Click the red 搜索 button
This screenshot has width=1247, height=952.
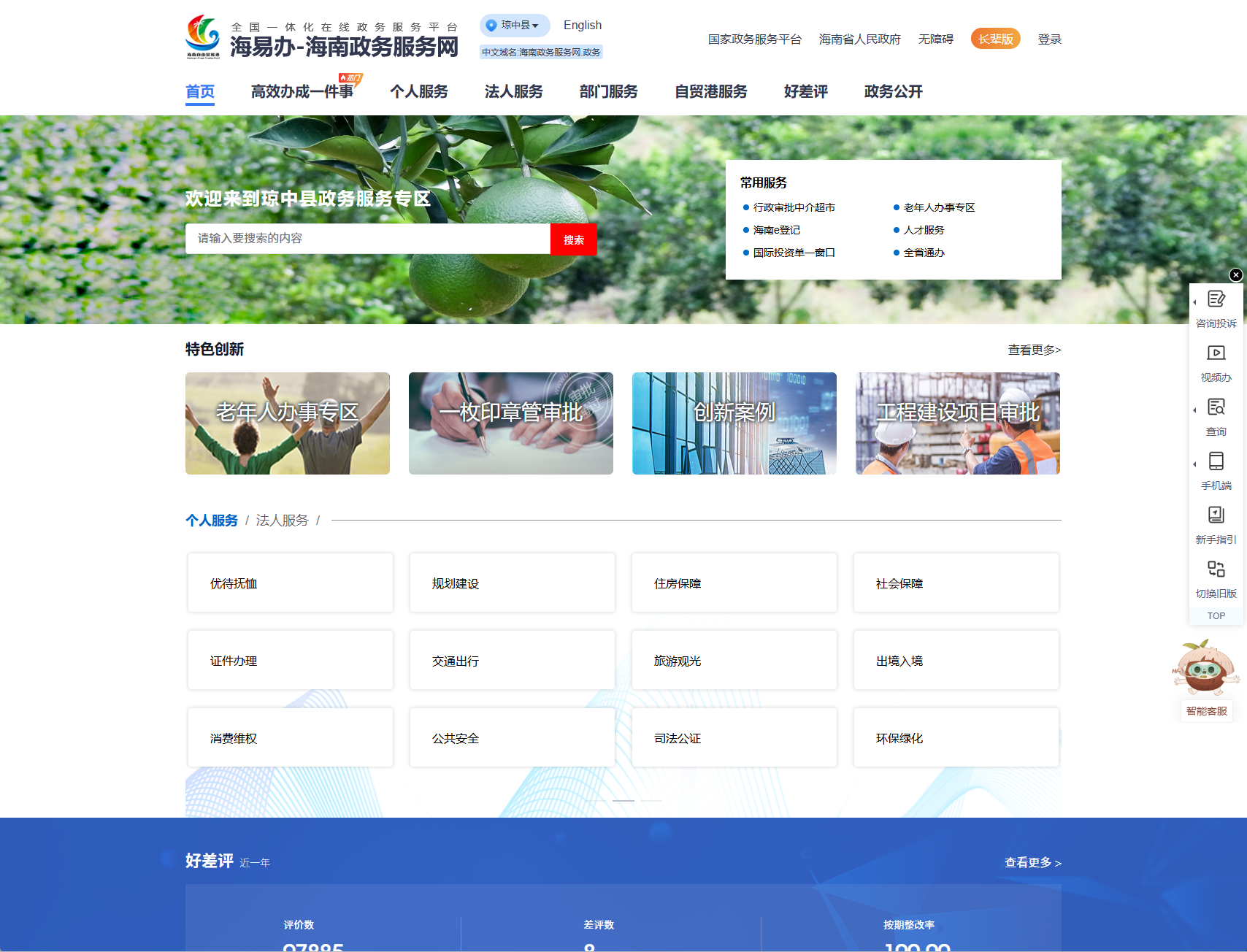pyautogui.click(x=574, y=239)
